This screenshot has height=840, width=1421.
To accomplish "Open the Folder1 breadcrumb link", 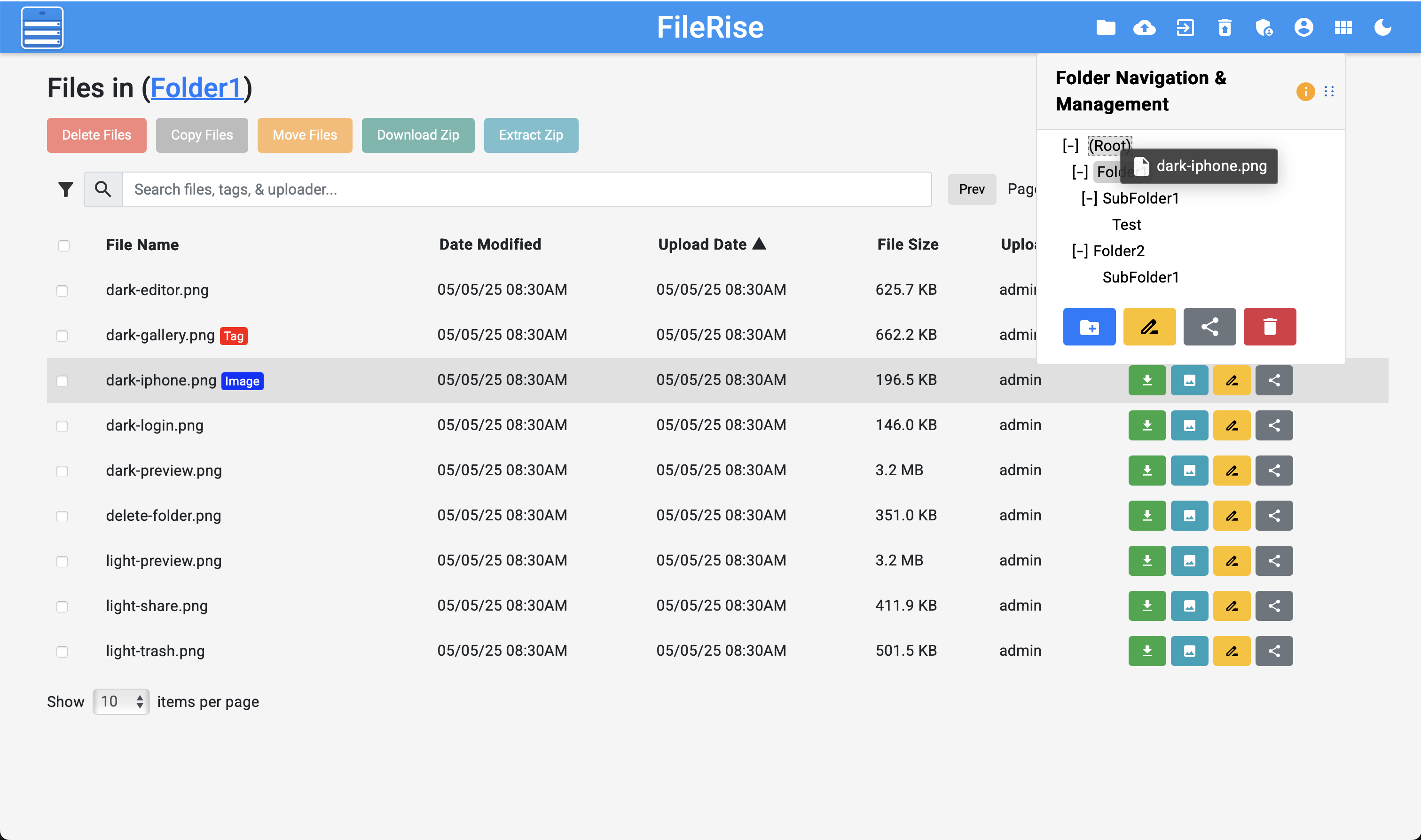I will (x=196, y=88).
